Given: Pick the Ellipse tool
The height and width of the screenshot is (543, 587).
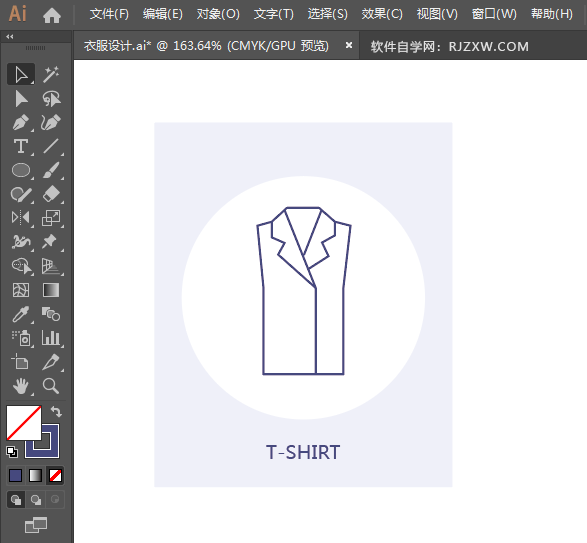Looking at the screenshot, I should [21, 170].
